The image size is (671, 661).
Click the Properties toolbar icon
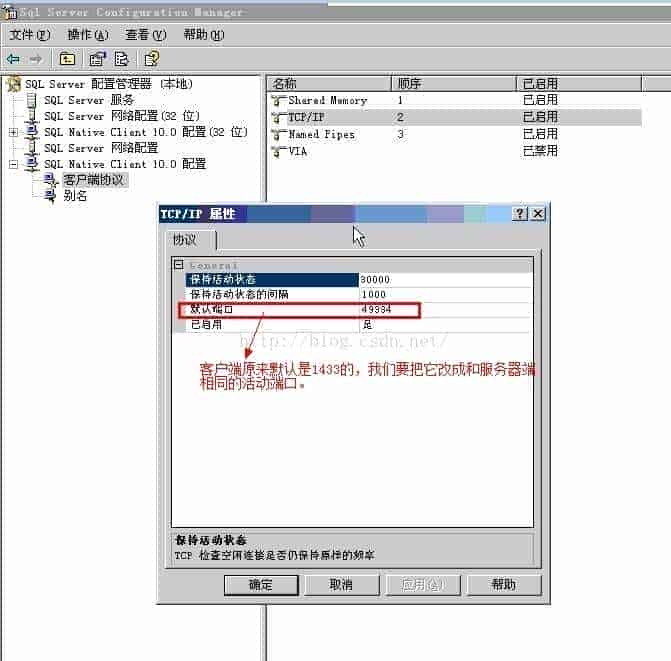97,59
